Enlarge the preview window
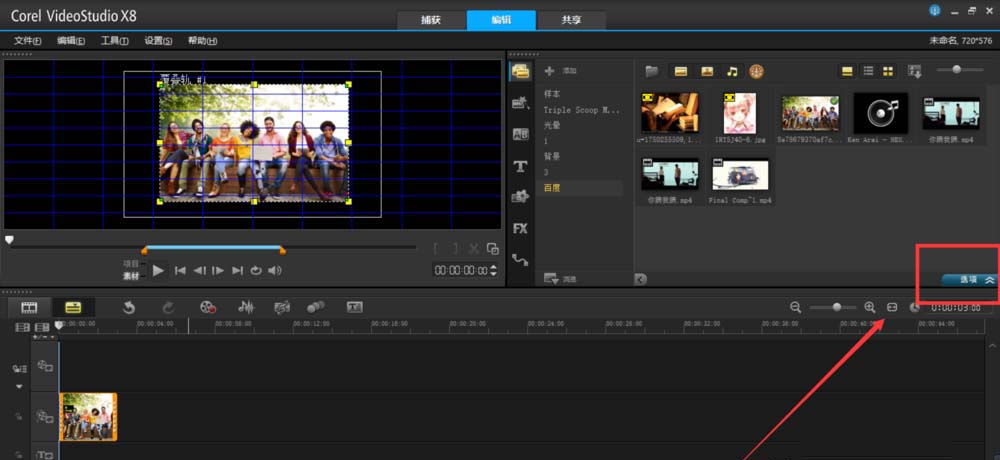The height and width of the screenshot is (460, 1000). point(492,249)
